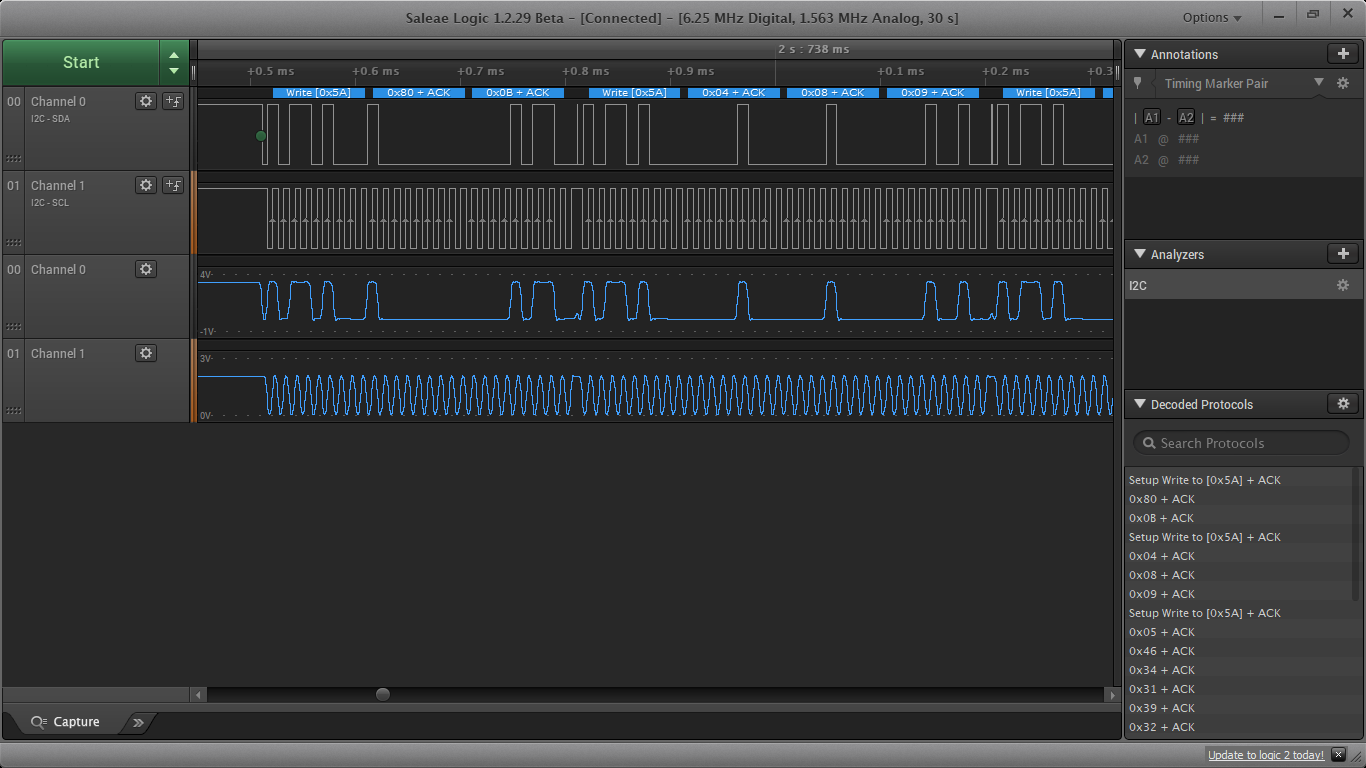Screen dimensions: 1366x768
Task: Open gear settings for analog Channel 1
Action: point(146,353)
